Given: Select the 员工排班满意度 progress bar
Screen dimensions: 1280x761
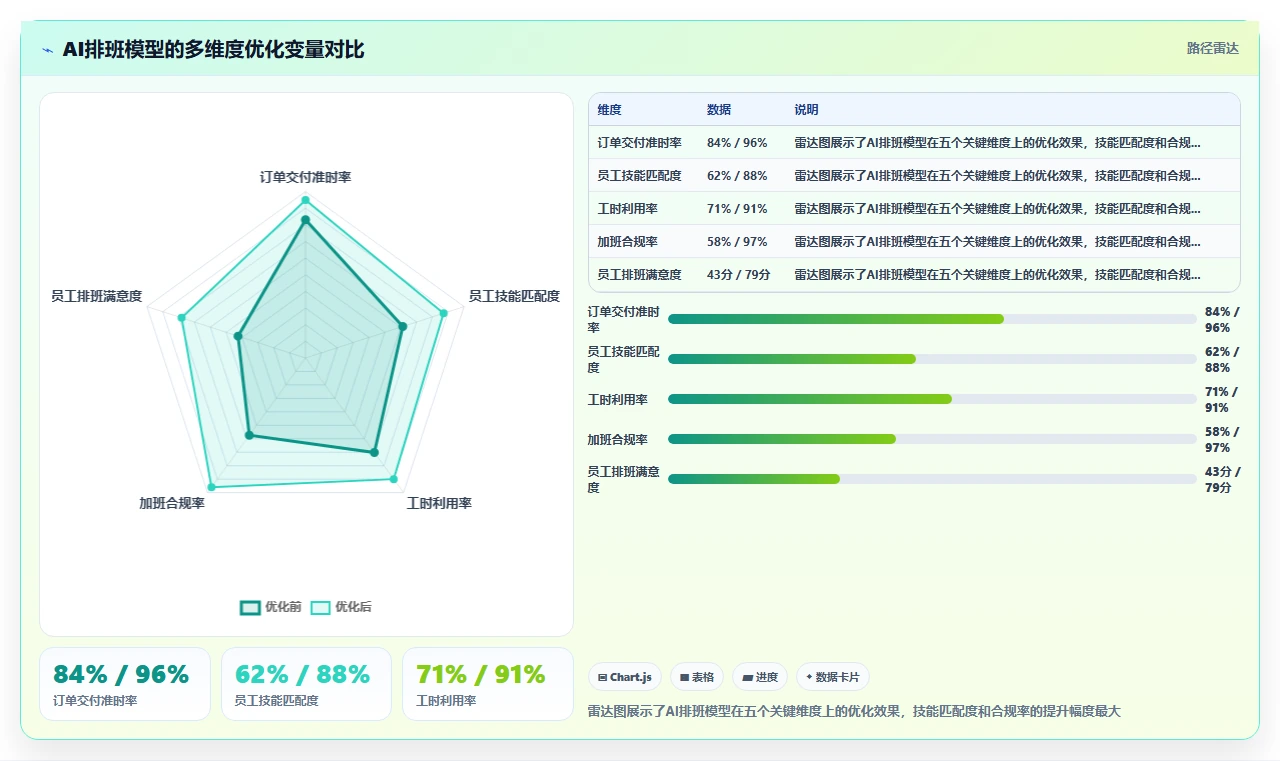Looking at the screenshot, I should pyautogui.click(x=932, y=479).
